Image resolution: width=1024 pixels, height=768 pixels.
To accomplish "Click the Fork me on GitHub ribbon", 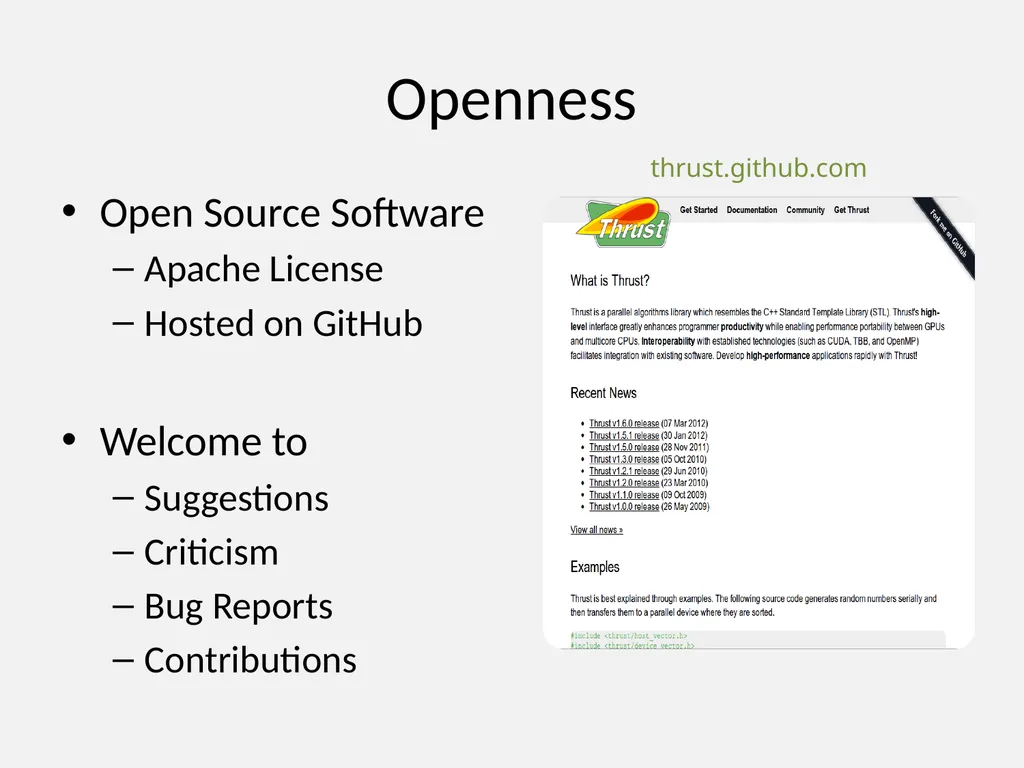I will (947, 234).
